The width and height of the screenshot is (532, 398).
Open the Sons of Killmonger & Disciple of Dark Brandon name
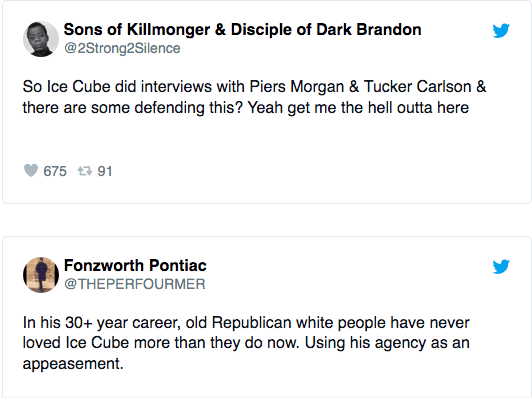243,30
